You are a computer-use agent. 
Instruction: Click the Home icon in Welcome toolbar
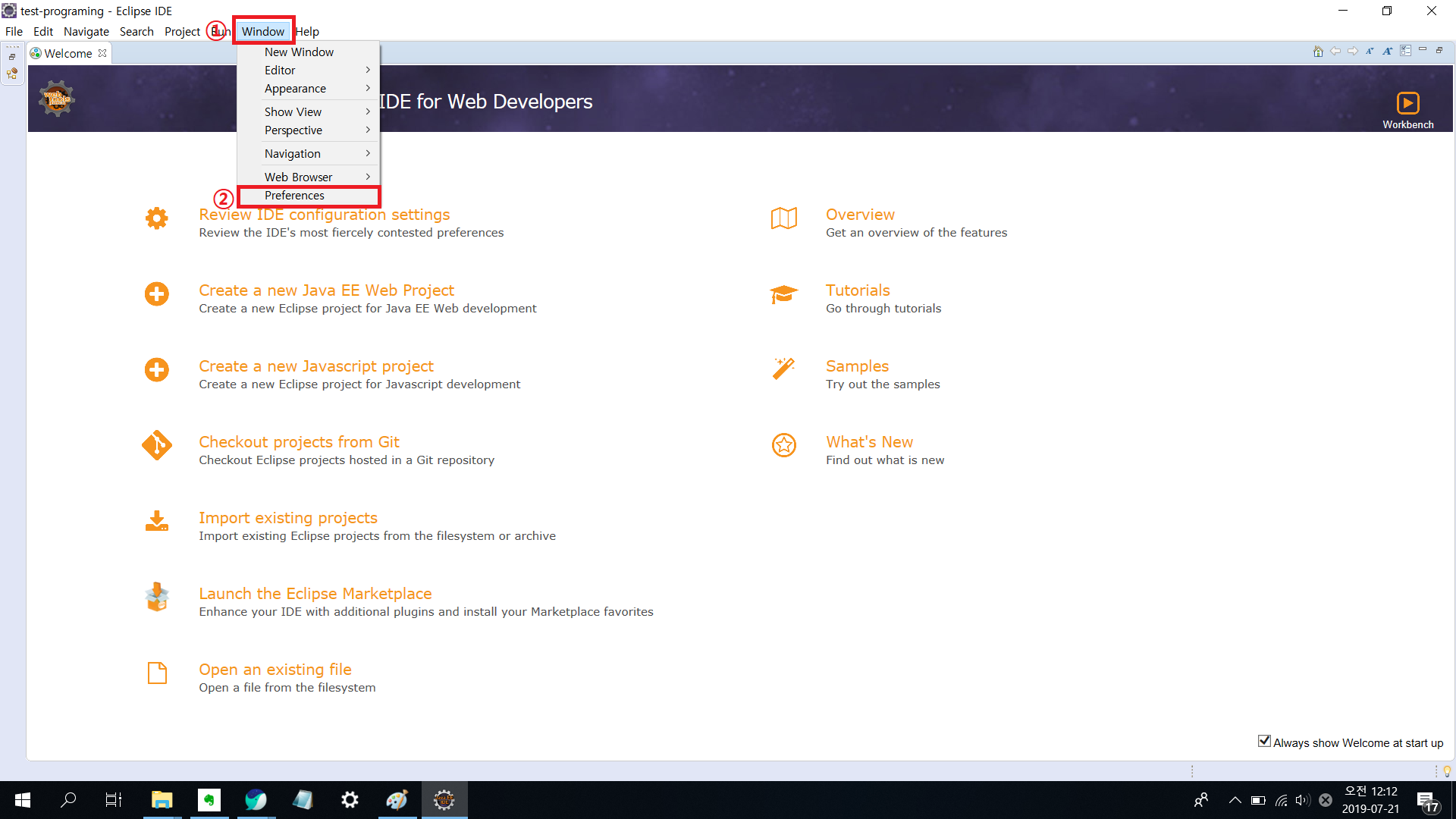click(1318, 52)
